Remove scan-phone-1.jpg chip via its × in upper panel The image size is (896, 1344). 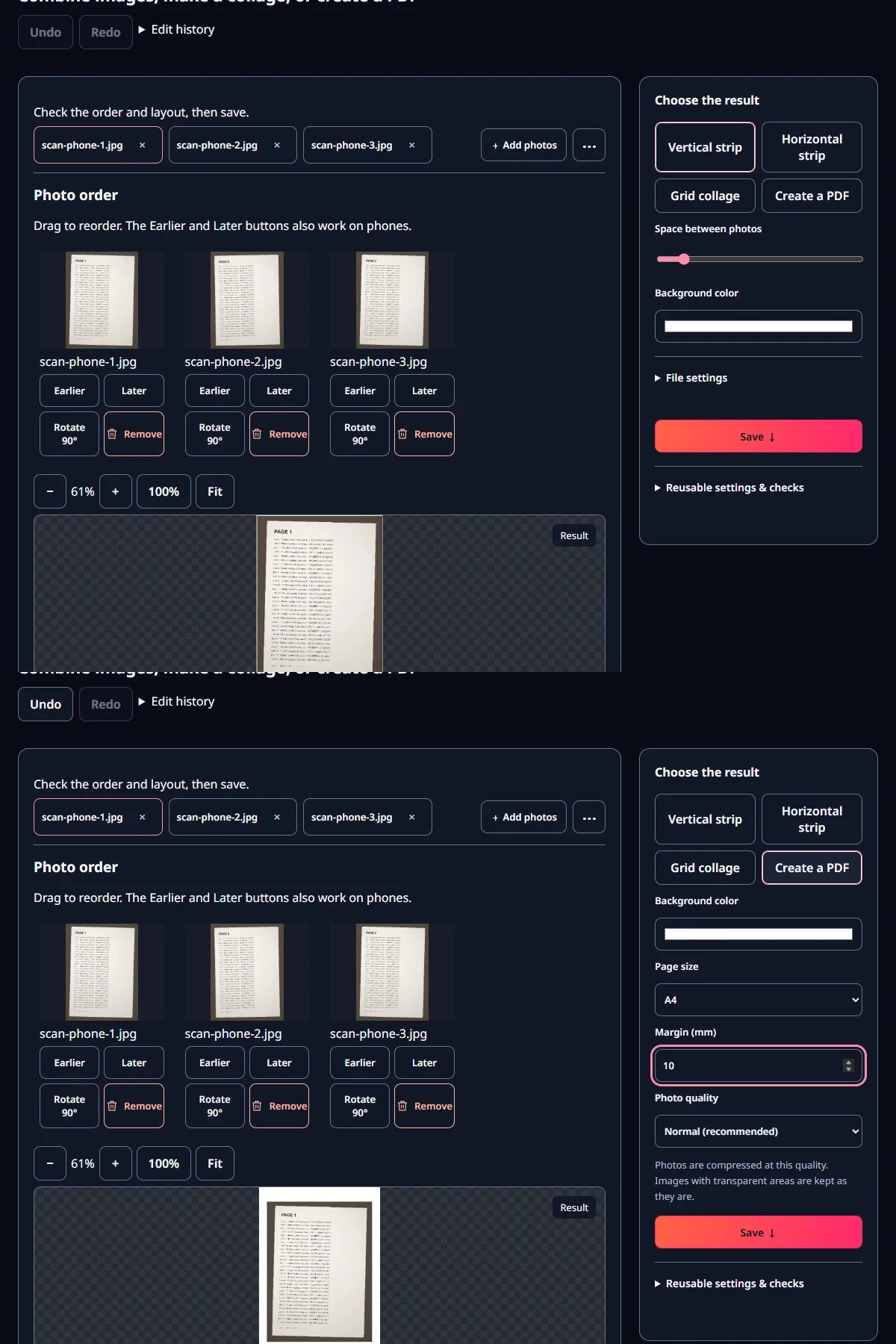pyautogui.click(x=142, y=146)
